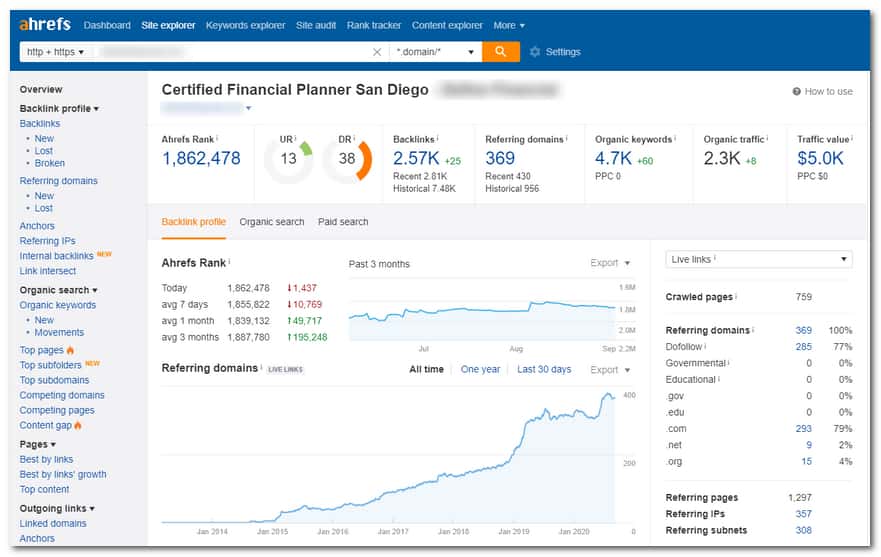Open Best by links' growth in sidebar
Image resolution: width=881 pixels, height=557 pixels.
[63, 475]
